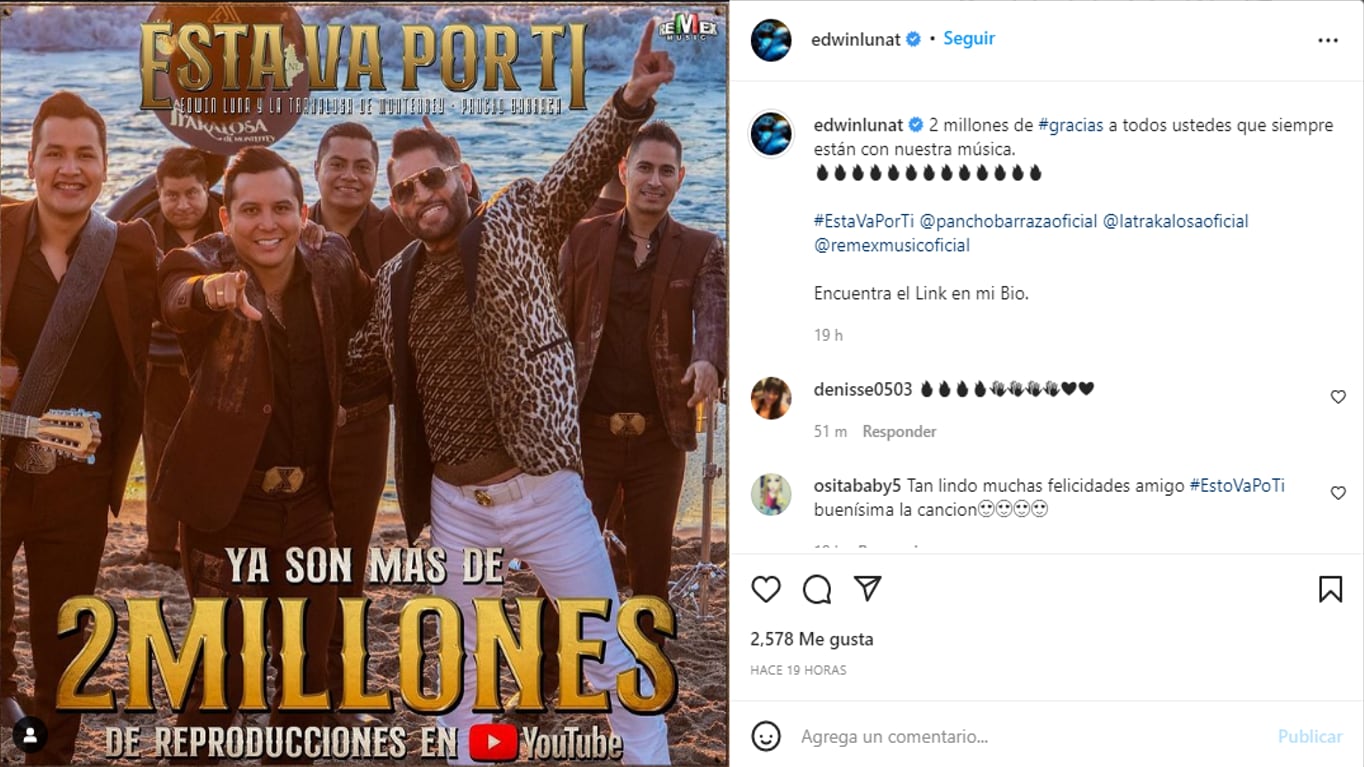The width and height of the screenshot is (1364, 767).
Task: Open the #EstaVaPorTi hashtag link
Action: coord(864,221)
